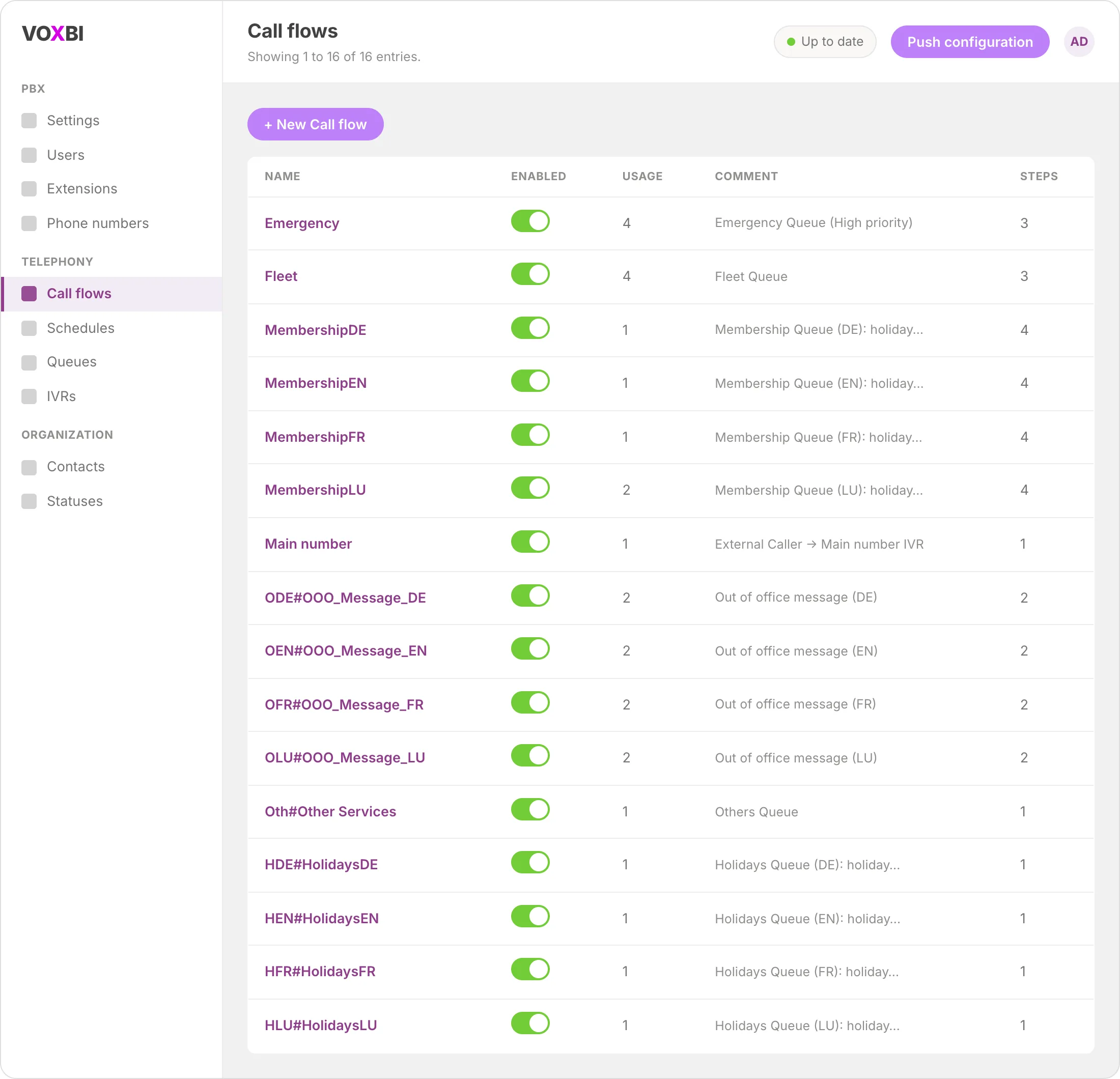
Task: Click the STEPS column header
Action: pyautogui.click(x=1039, y=177)
